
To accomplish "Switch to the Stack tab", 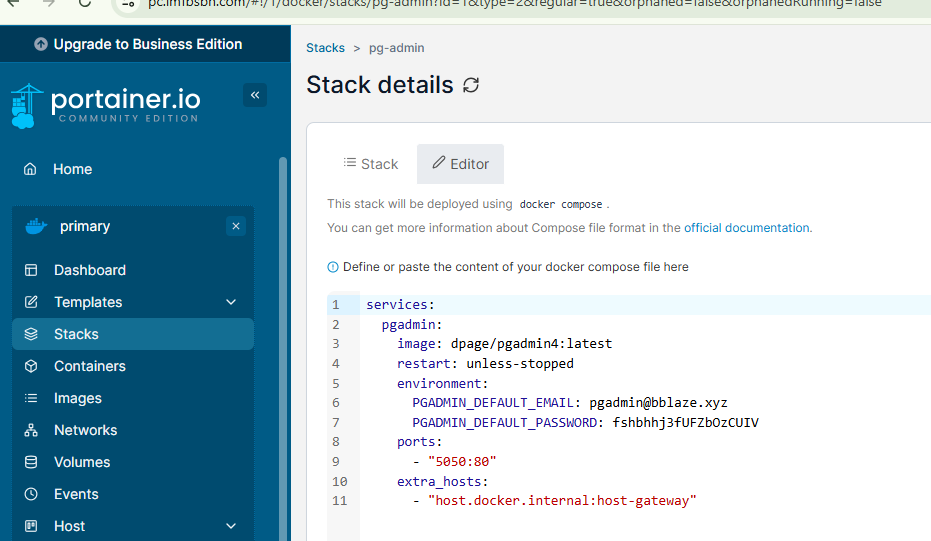I will click(x=370, y=164).
